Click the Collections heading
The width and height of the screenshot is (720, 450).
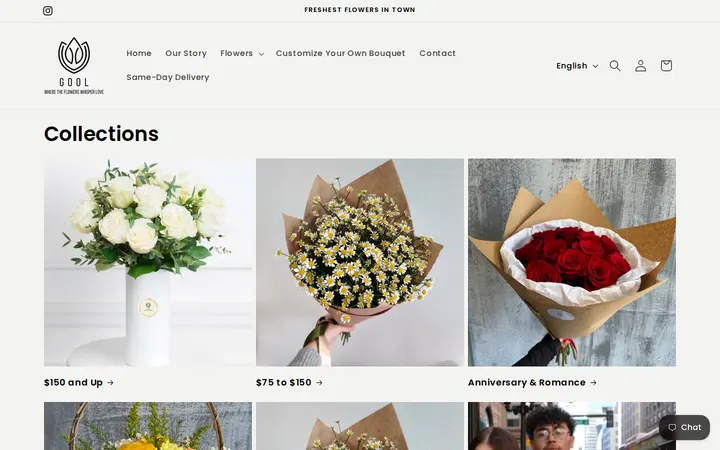[x=101, y=134]
